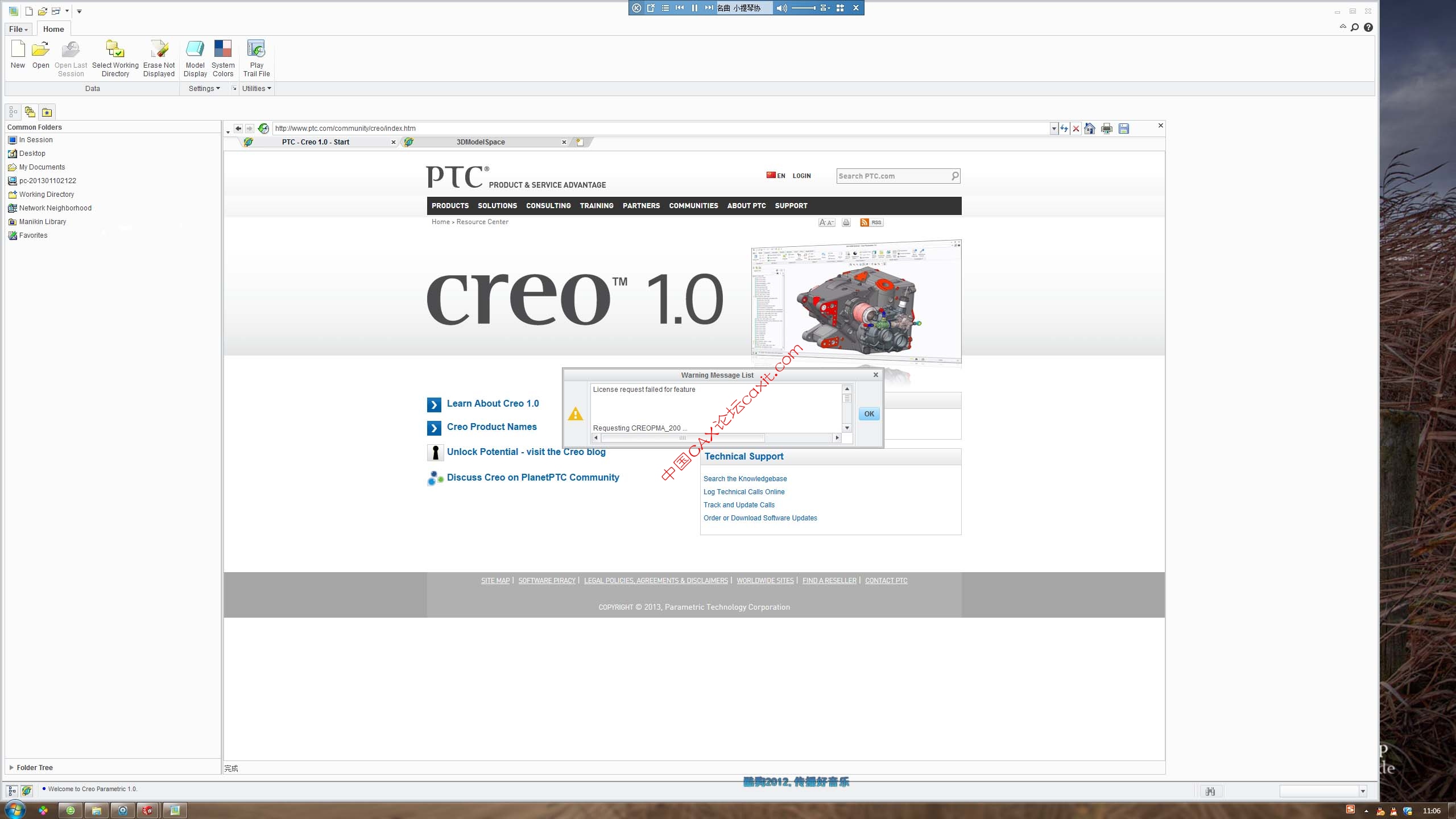Pause music in the player bar
1456x819 pixels.
coord(694,8)
